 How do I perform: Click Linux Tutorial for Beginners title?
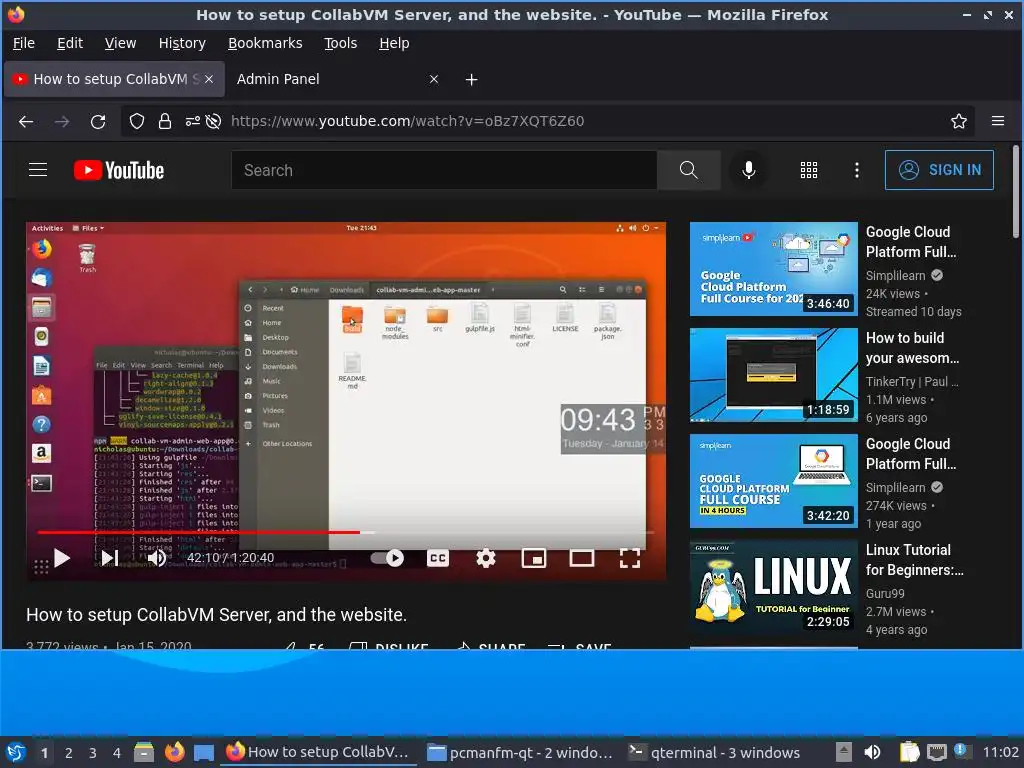[x=914, y=560]
